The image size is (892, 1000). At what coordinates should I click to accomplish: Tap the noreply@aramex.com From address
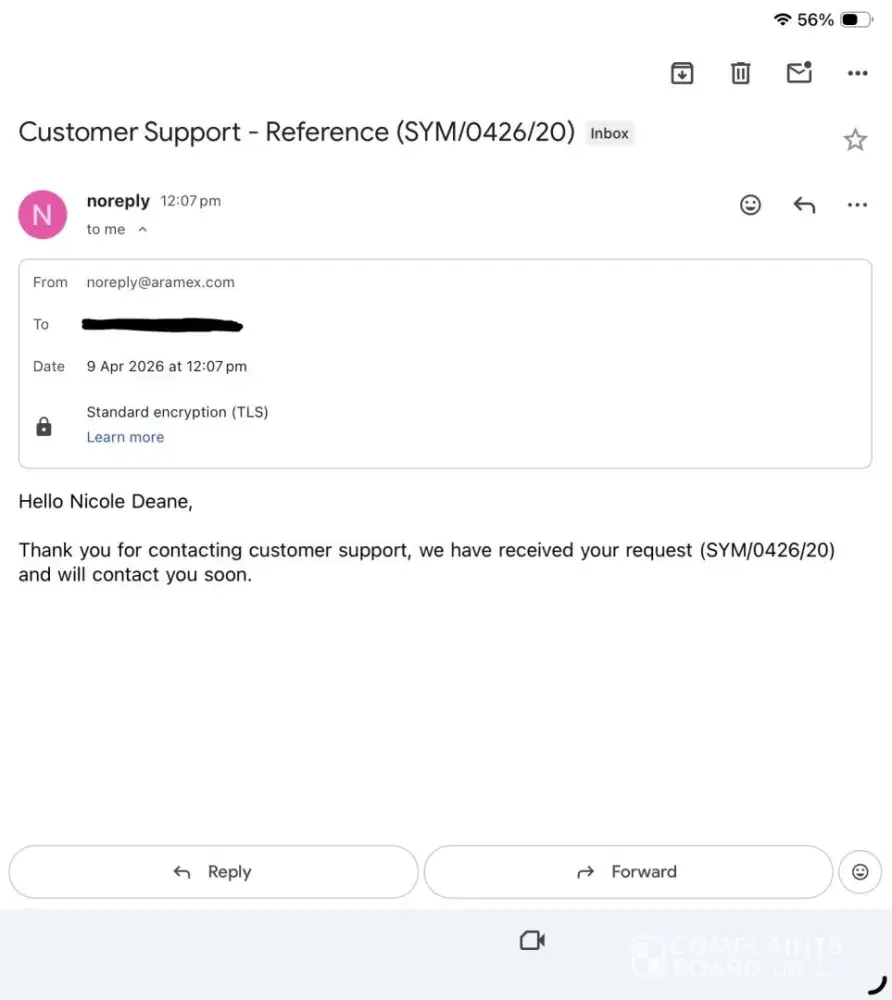[x=161, y=282]
